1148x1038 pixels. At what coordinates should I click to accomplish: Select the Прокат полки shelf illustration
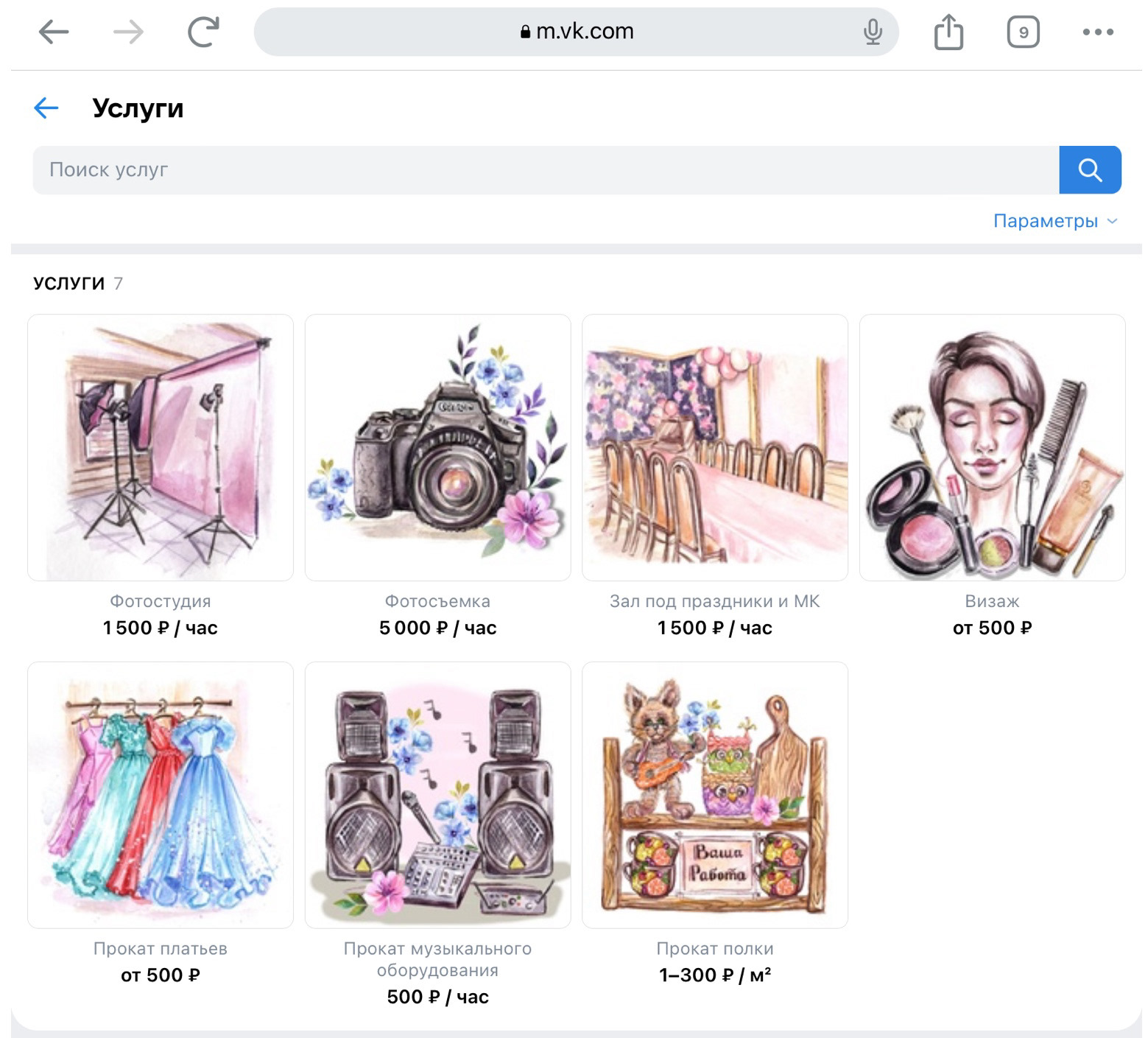pyautogui.click(x=715, y=795)
